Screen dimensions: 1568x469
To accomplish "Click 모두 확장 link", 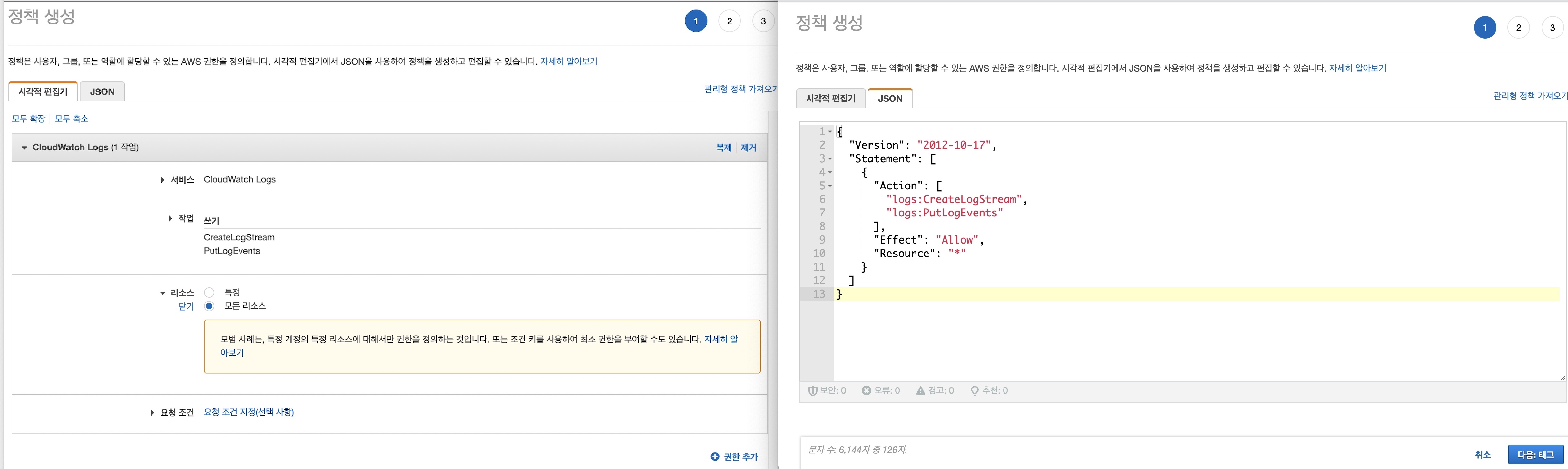I will [29, 119].
